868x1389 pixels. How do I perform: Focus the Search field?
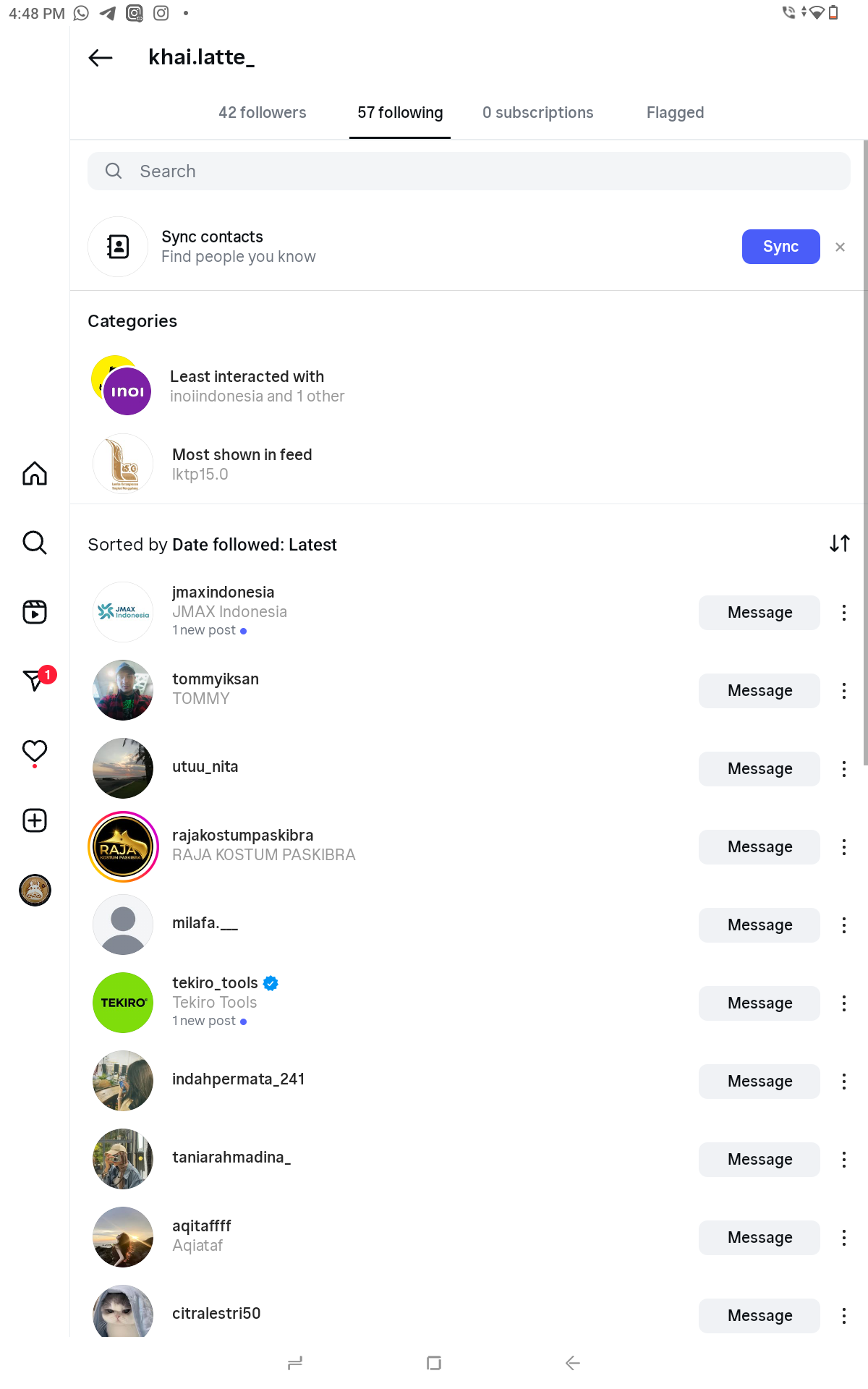[x=469, y=171]
